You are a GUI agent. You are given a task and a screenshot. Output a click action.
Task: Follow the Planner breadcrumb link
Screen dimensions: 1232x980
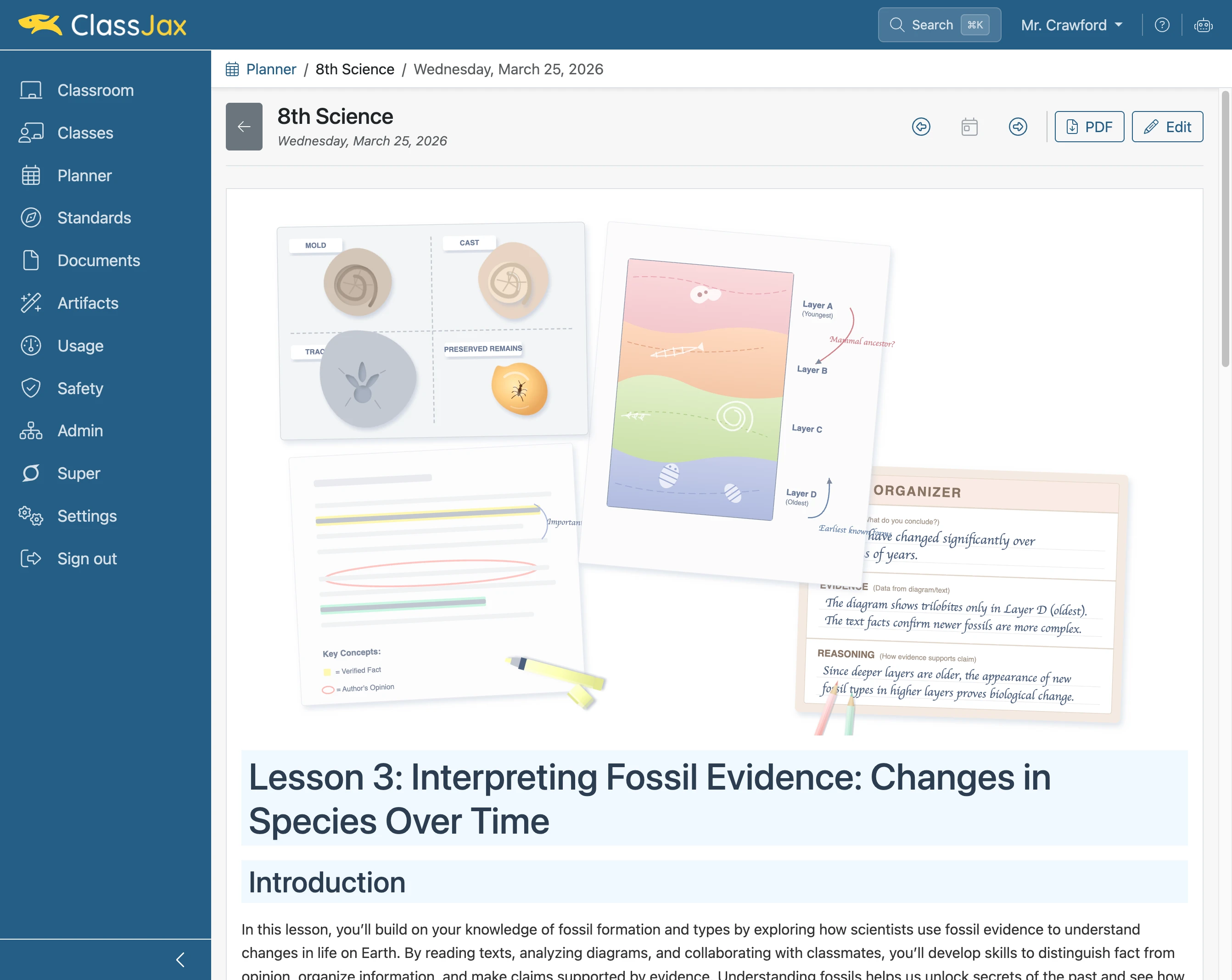click(x=271, y=69)
